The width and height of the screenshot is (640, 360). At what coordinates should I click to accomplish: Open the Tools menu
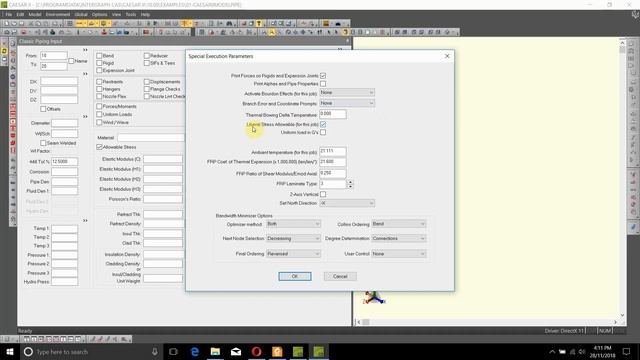[131, 14]
